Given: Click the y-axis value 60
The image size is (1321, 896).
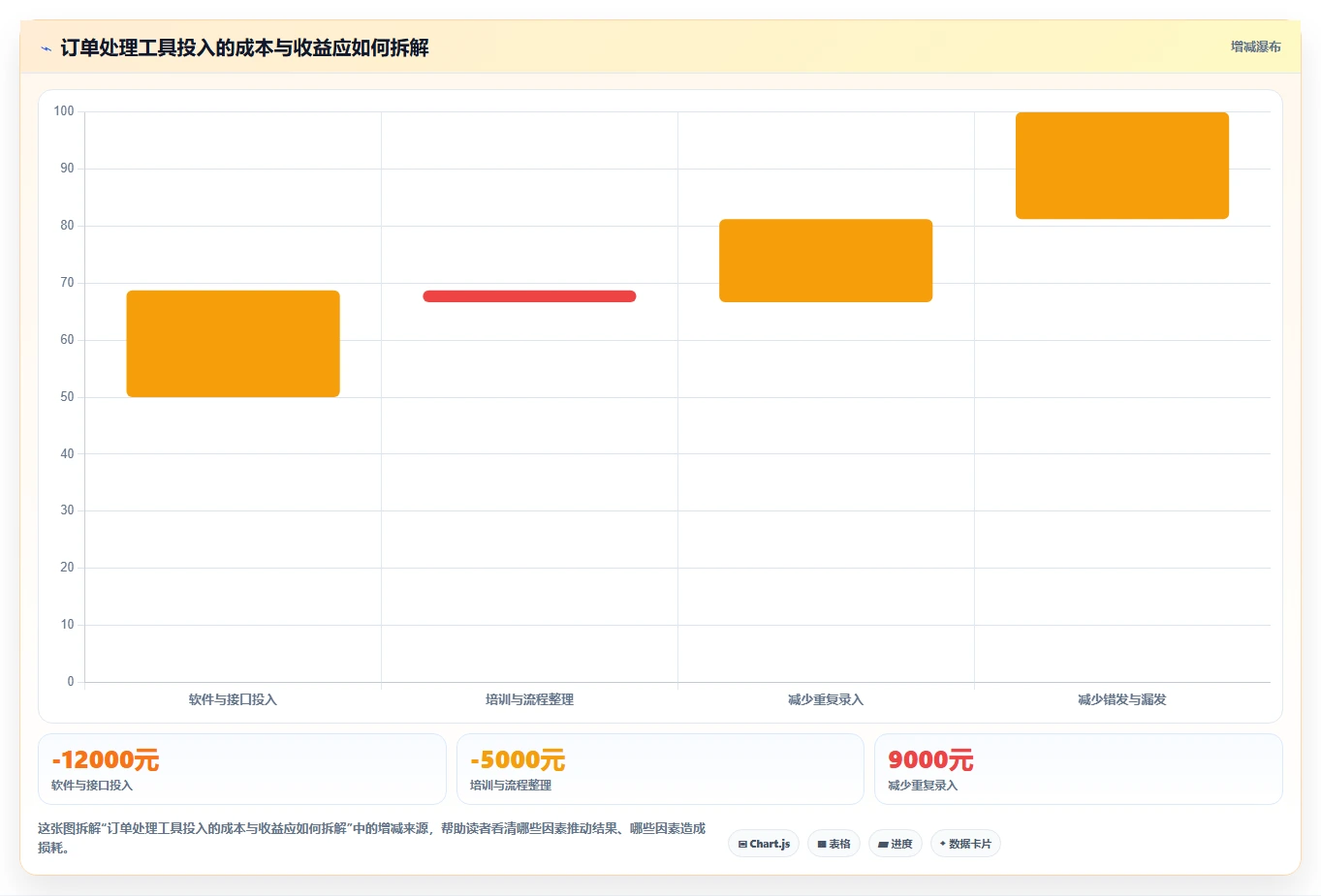Looking at the screenshot, I should [67, 340].
